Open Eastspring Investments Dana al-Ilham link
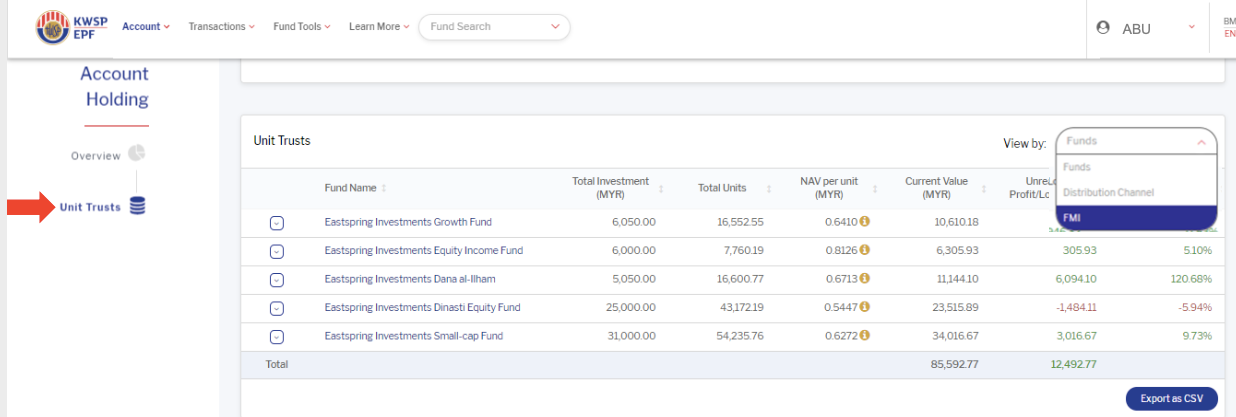Viewport: 1236px width, 417px height. click(x=410, y=279)
